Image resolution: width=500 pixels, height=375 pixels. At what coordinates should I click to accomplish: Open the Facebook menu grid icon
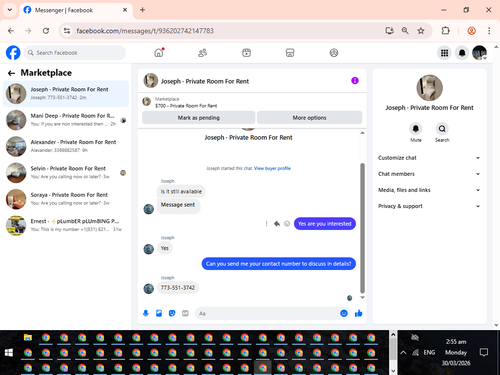pos(444,53)
